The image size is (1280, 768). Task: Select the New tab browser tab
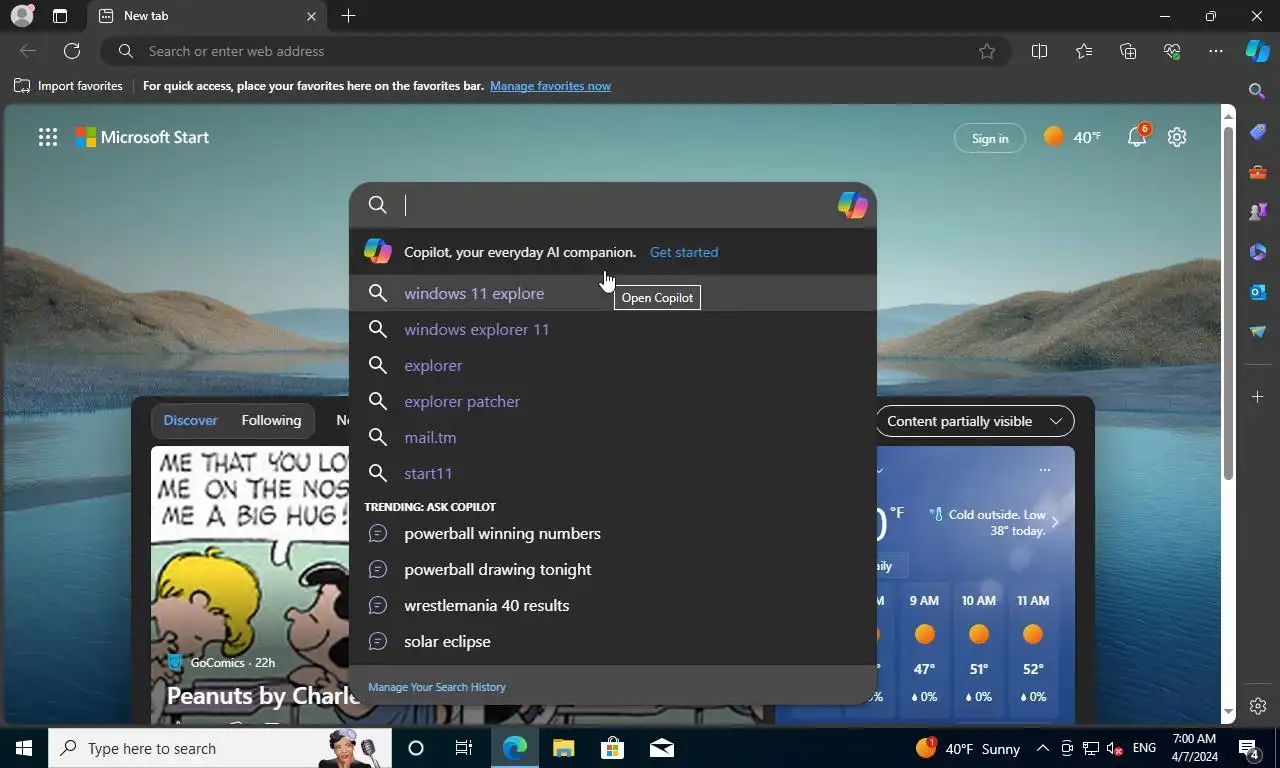coord(205,16)
